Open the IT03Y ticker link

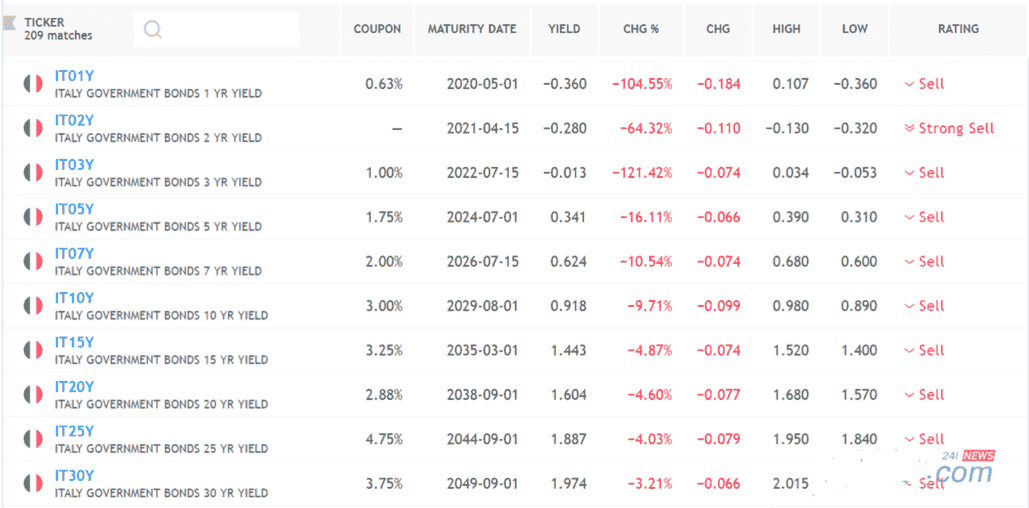[74, 165]
